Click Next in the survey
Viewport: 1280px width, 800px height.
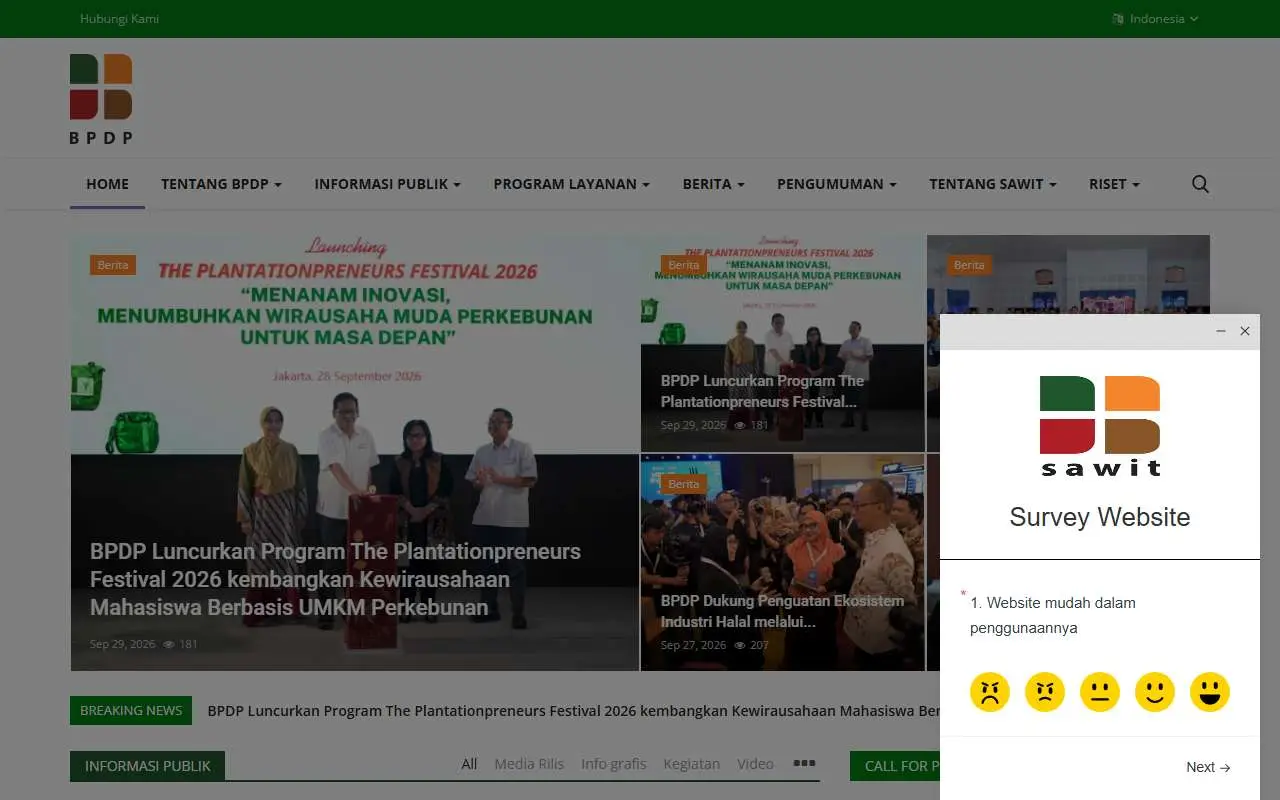(x=1208, y=767)
